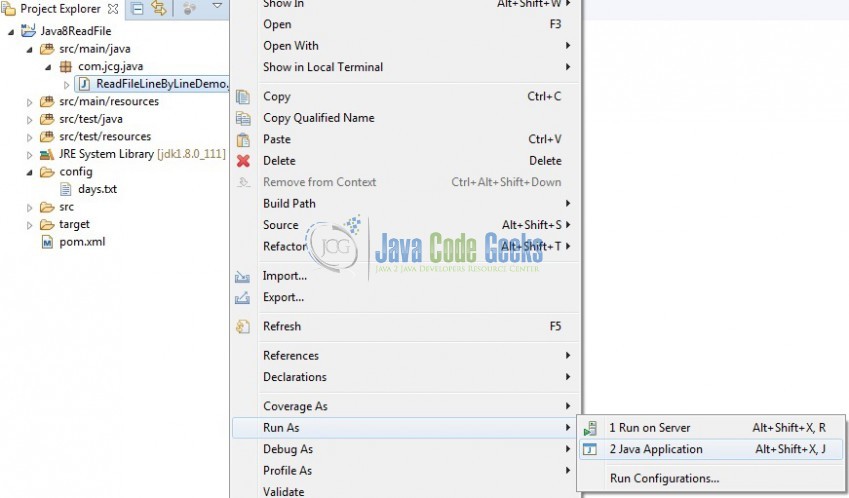Close the Project Explorer tab with its X
Viewport: 849px width, 498px height.
point(113,9)
